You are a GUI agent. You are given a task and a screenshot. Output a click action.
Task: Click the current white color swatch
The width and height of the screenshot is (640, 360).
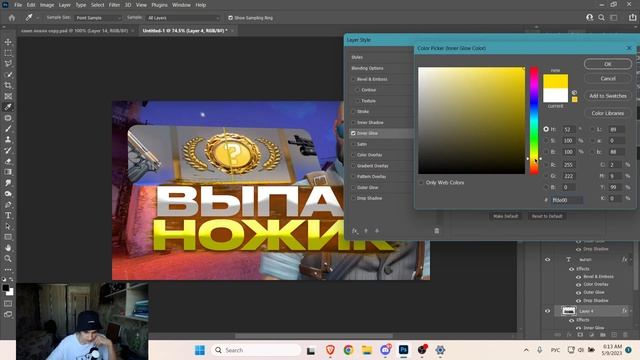pyautogui.click(x=555, y=95)
